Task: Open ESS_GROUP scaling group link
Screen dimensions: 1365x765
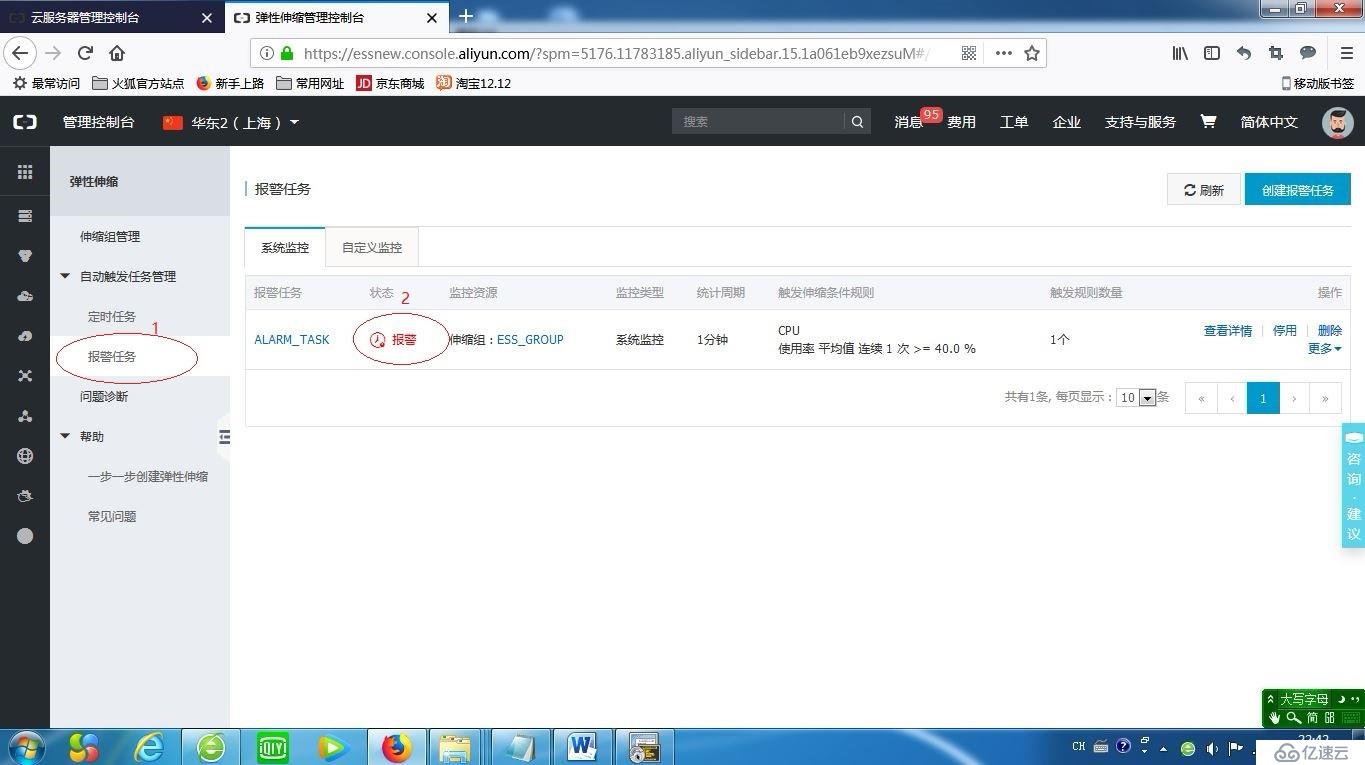Action: point(530,339)
